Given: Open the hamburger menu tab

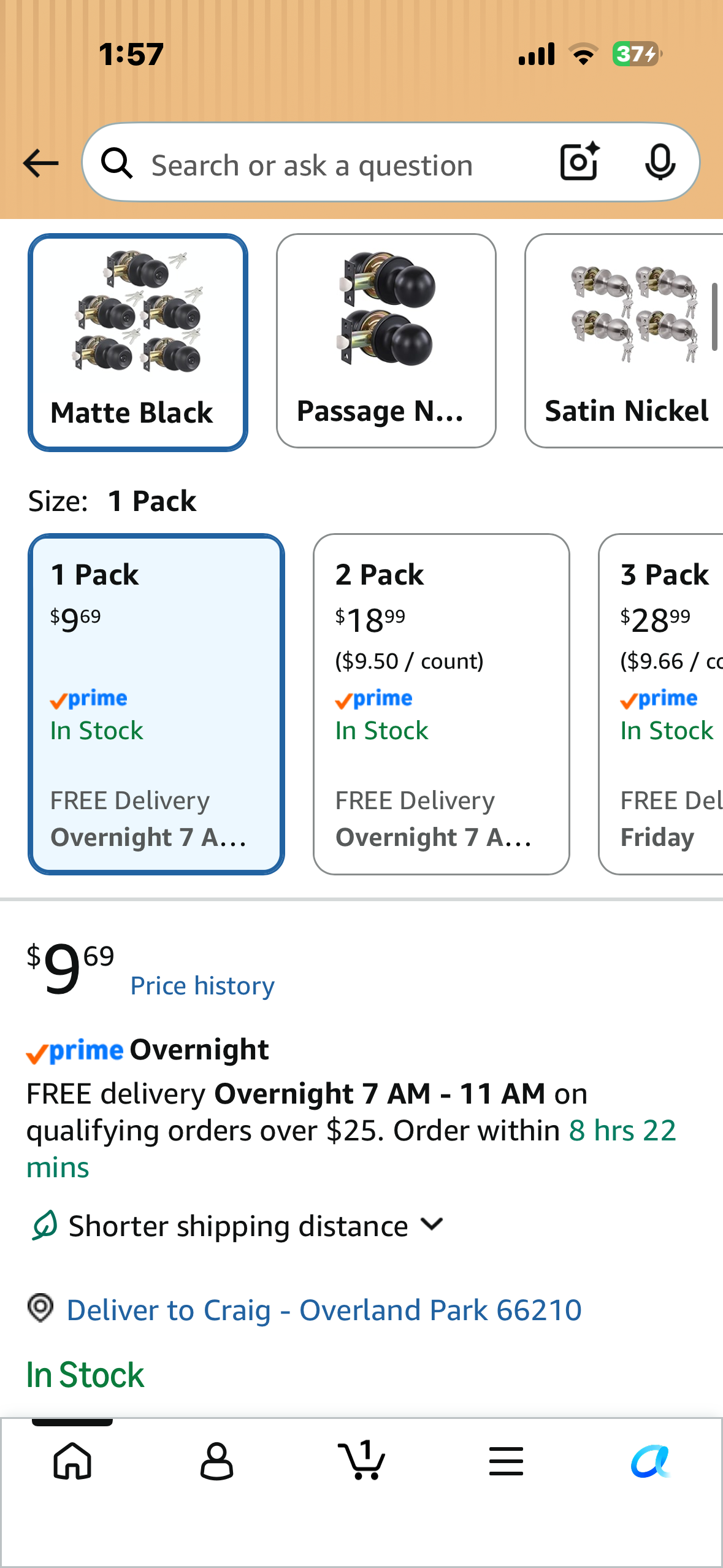Looking at the screenshot, I should point(506,1461).
